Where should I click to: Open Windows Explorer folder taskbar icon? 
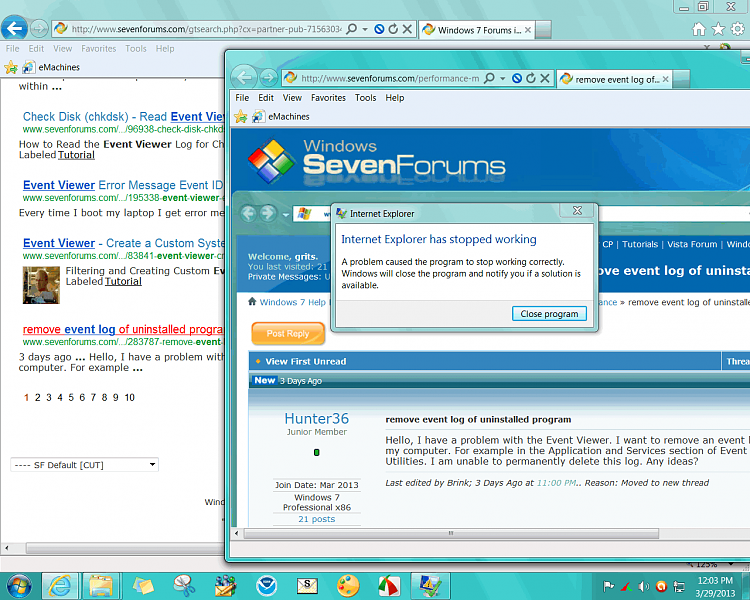101,586
